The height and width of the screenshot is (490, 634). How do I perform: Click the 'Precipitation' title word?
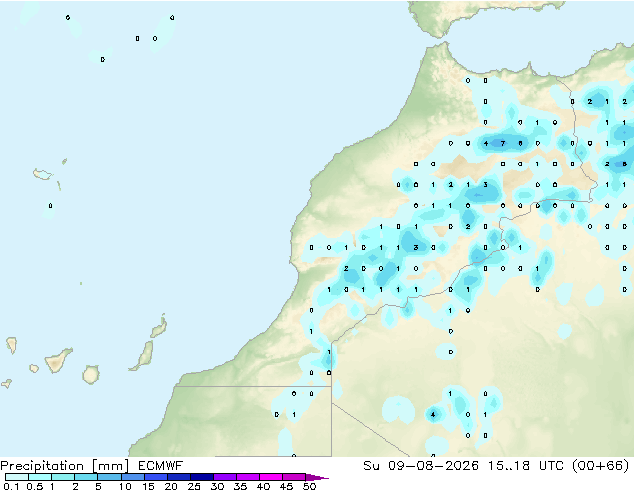[x=42, y=466]
